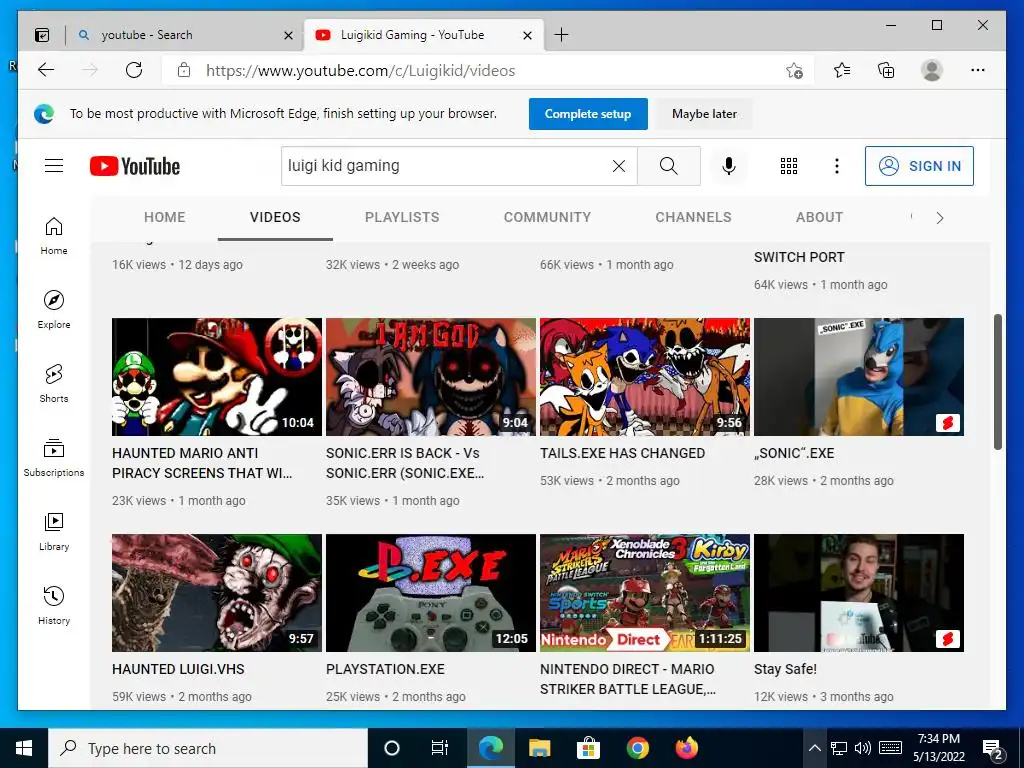Open File Explorer from the taskbar
The width and height of the screenshot is (1024, 768).
click(539, 748)
